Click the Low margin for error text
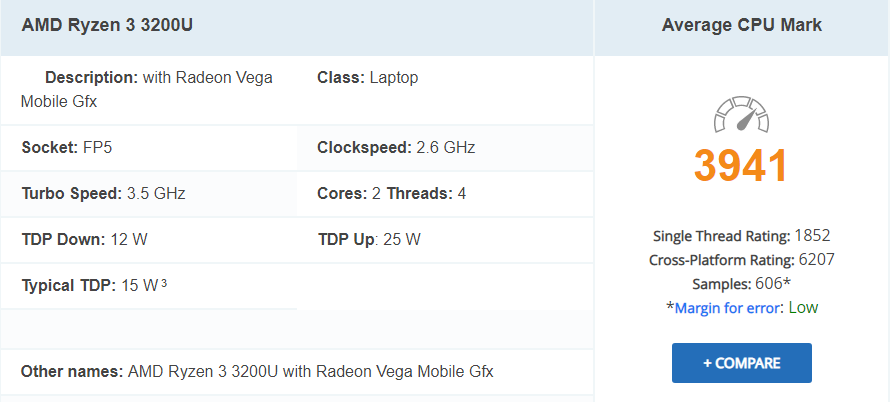The width and height of the screenshot is (890, 402). pos(803,308)
